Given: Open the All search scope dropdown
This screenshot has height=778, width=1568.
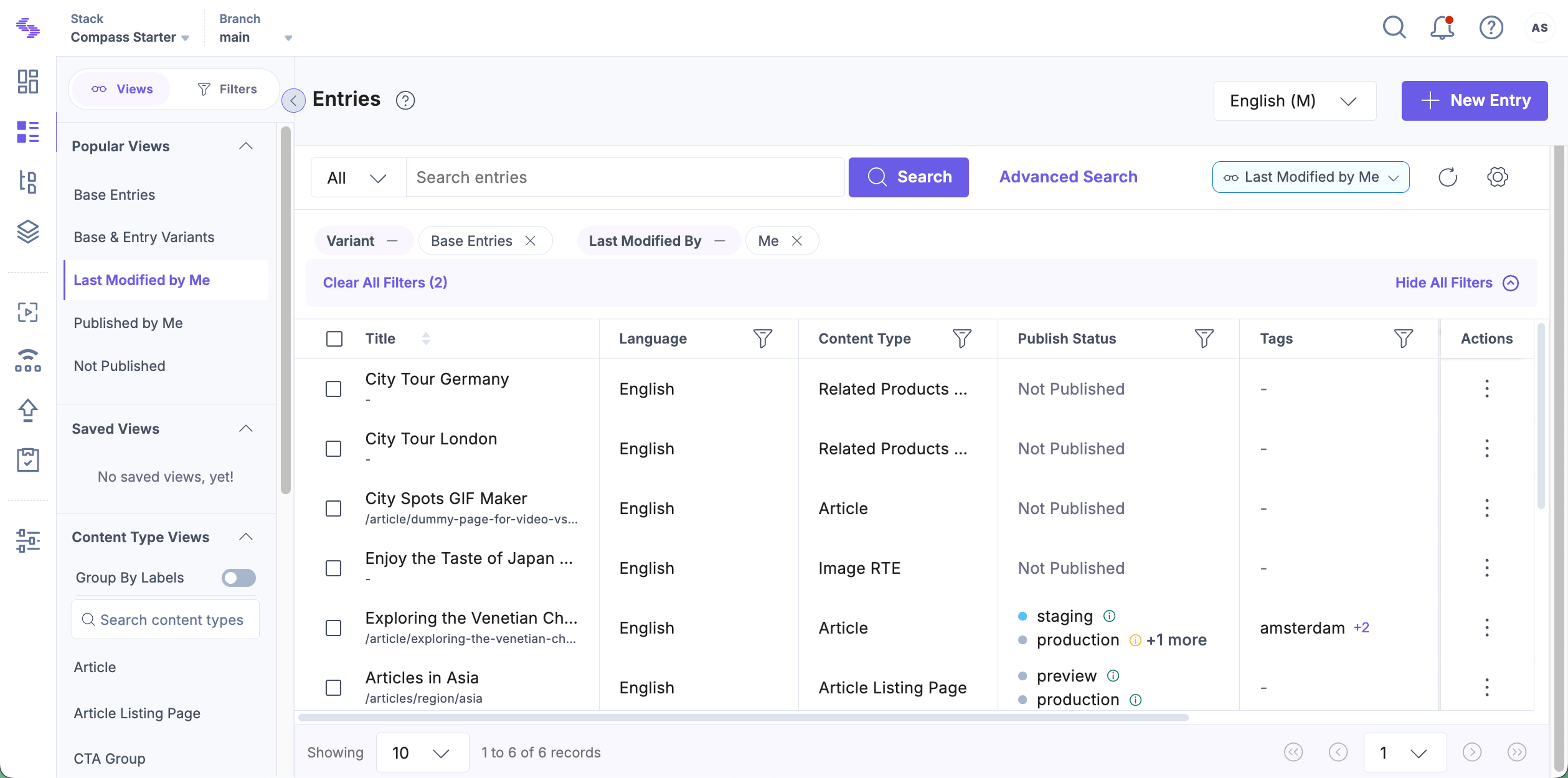Looking at the screenshot, I should click(x=358, y=178).
